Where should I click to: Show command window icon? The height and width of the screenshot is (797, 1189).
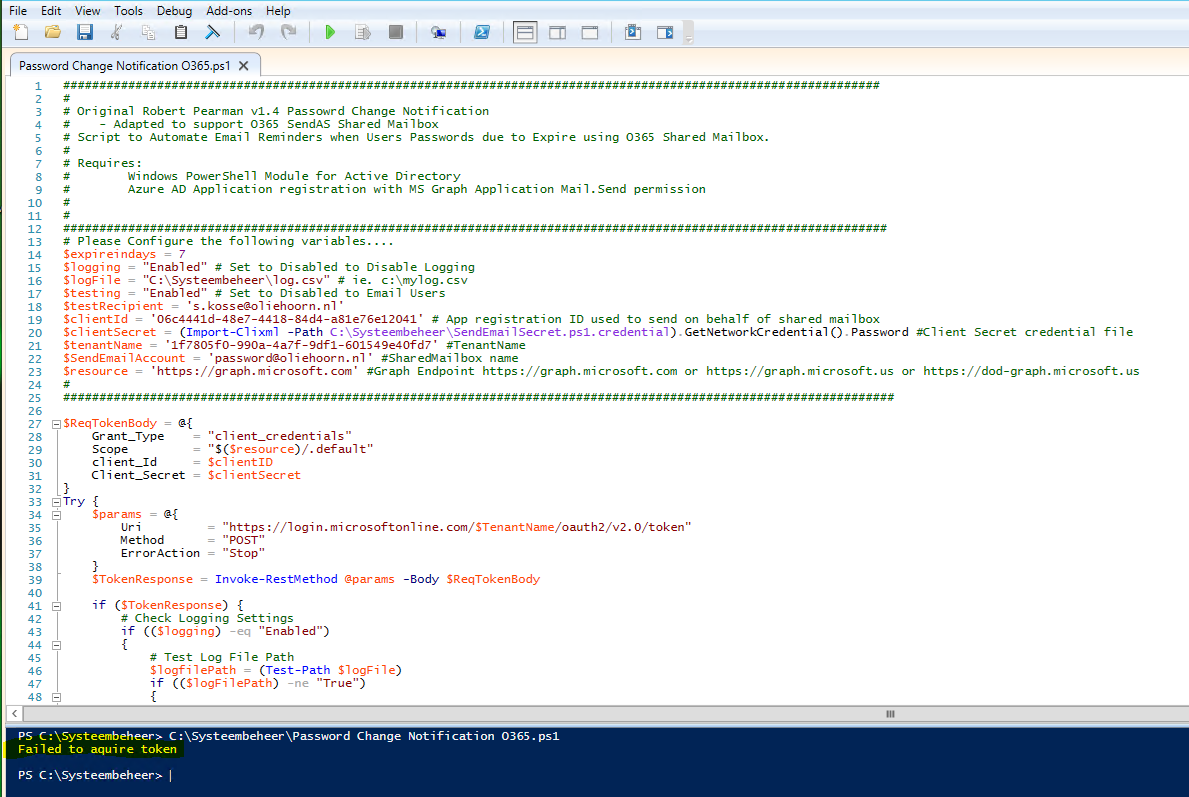(x=632, y=32)
